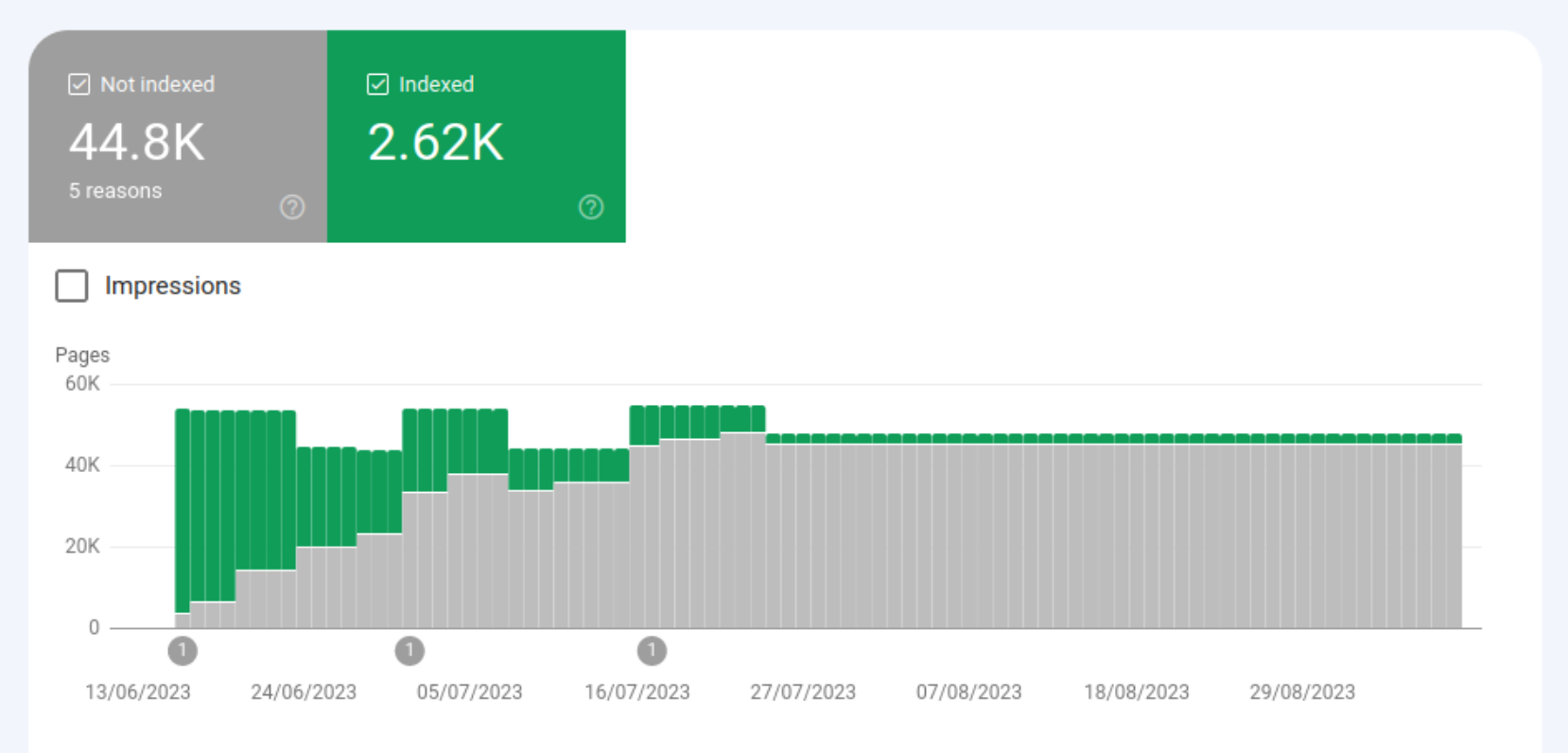Click annotation marker above 16/07/2023 date
The width and height of the screenshot is (1568, 753).
(x=652, y=651)
